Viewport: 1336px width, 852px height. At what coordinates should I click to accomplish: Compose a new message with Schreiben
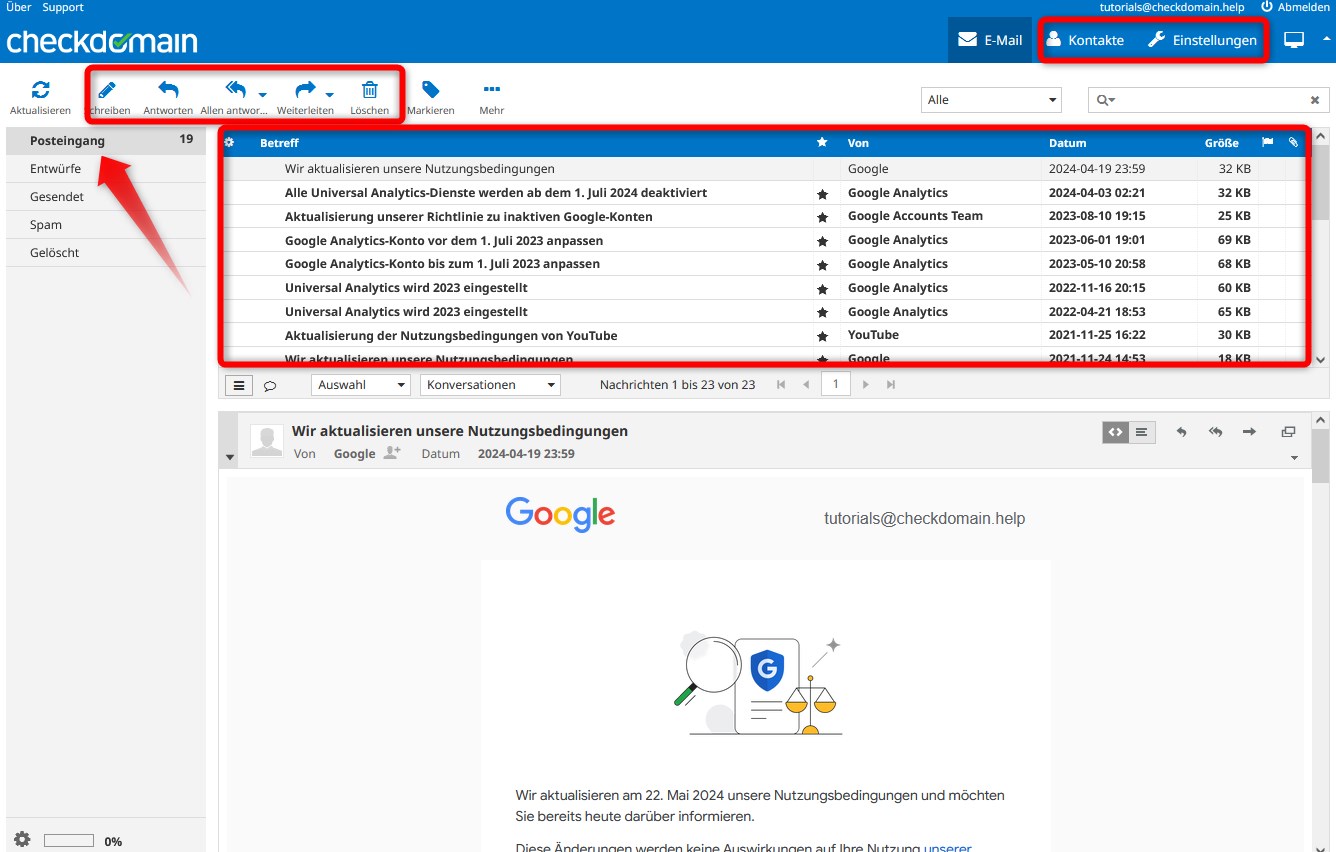(x=107, y=98)
